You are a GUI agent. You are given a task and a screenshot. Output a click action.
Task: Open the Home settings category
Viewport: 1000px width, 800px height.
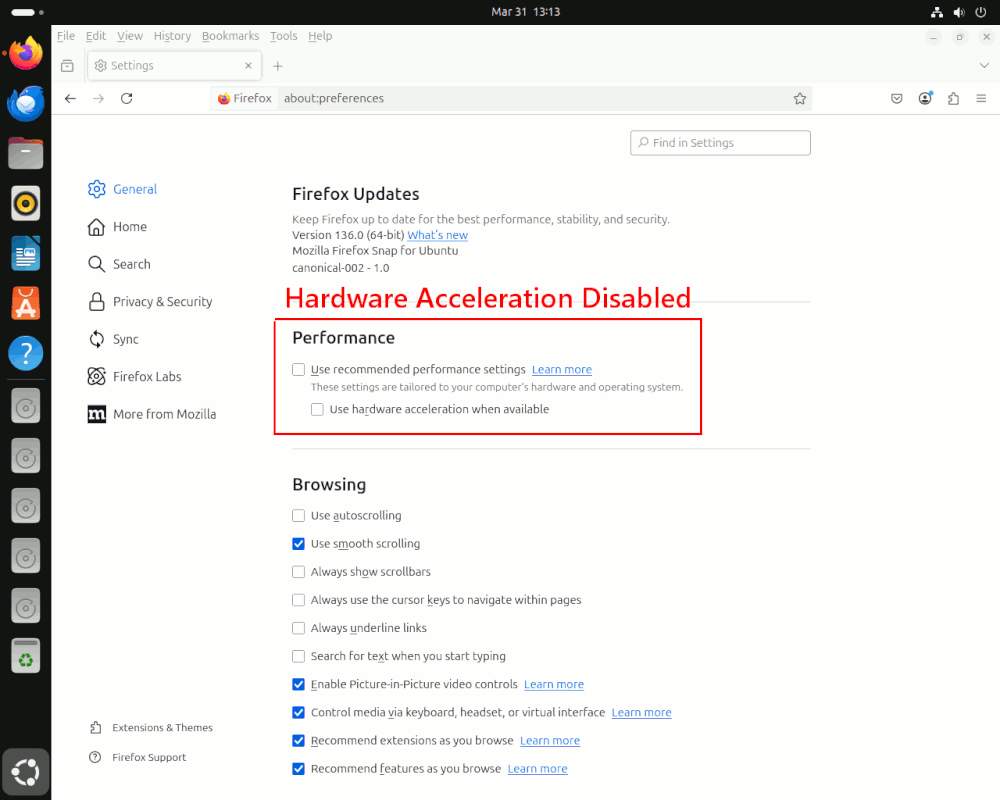coord(117,227)
